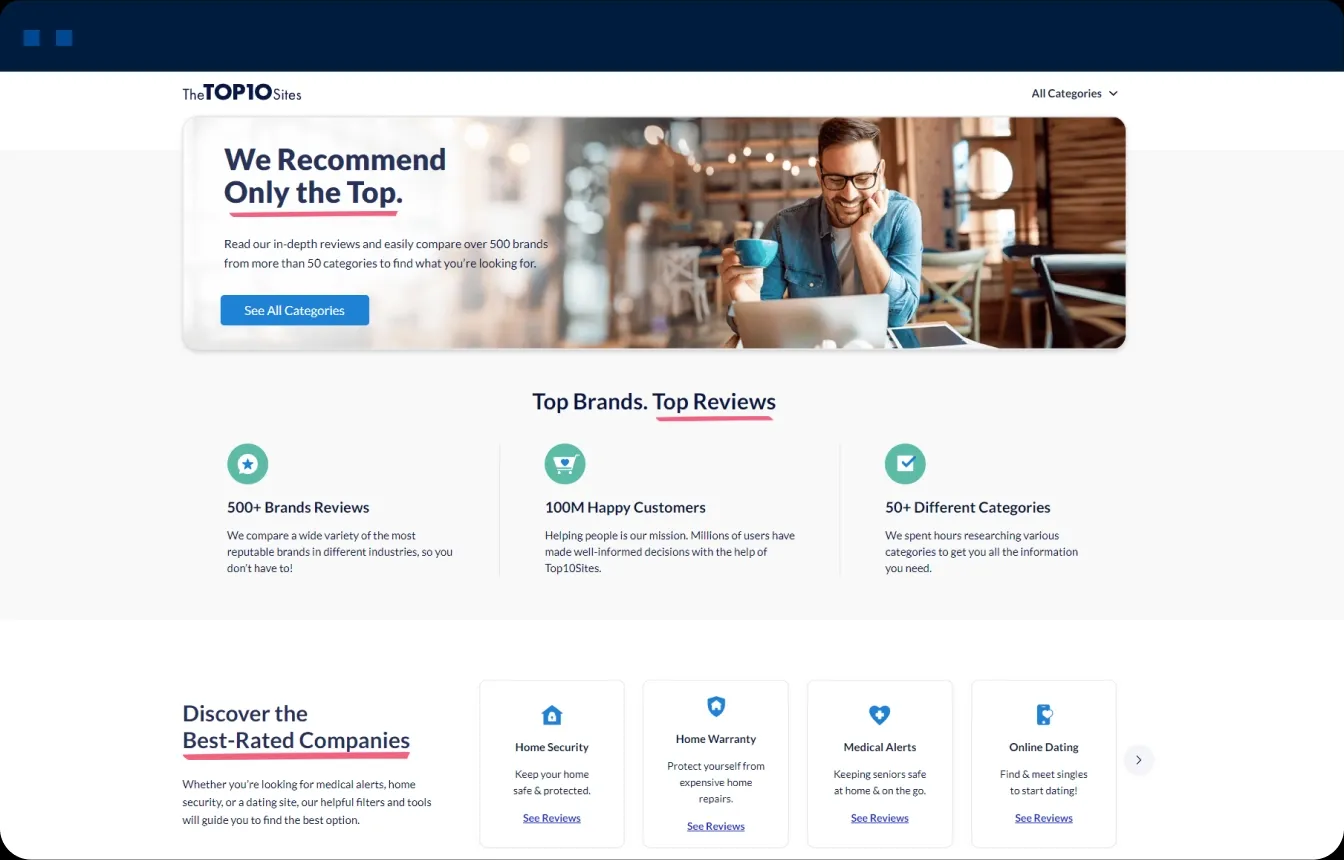Click the TheTop10Sites logo
This screenshot has height=860, width=1344.
pos(241,93)
